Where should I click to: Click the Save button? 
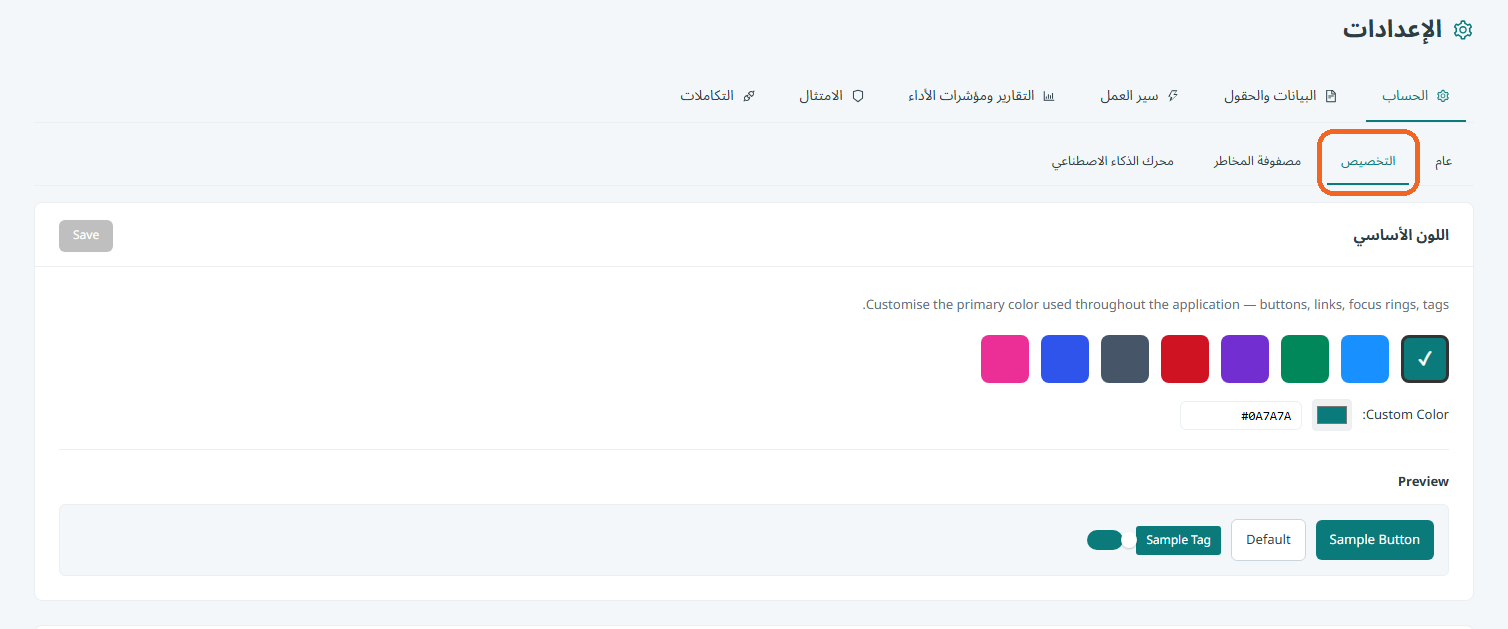[x=86, y=236]
